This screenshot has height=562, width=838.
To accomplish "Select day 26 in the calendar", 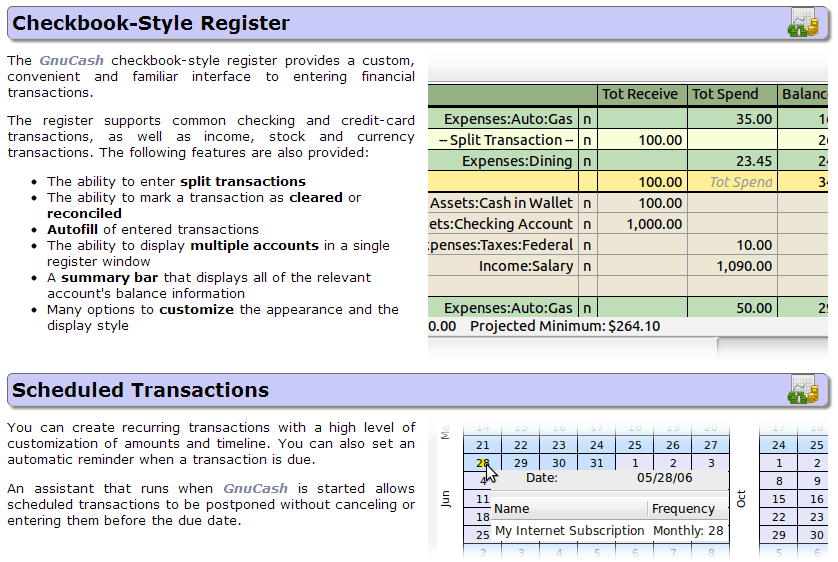I will pyautogui.click(x=672, y=444).
